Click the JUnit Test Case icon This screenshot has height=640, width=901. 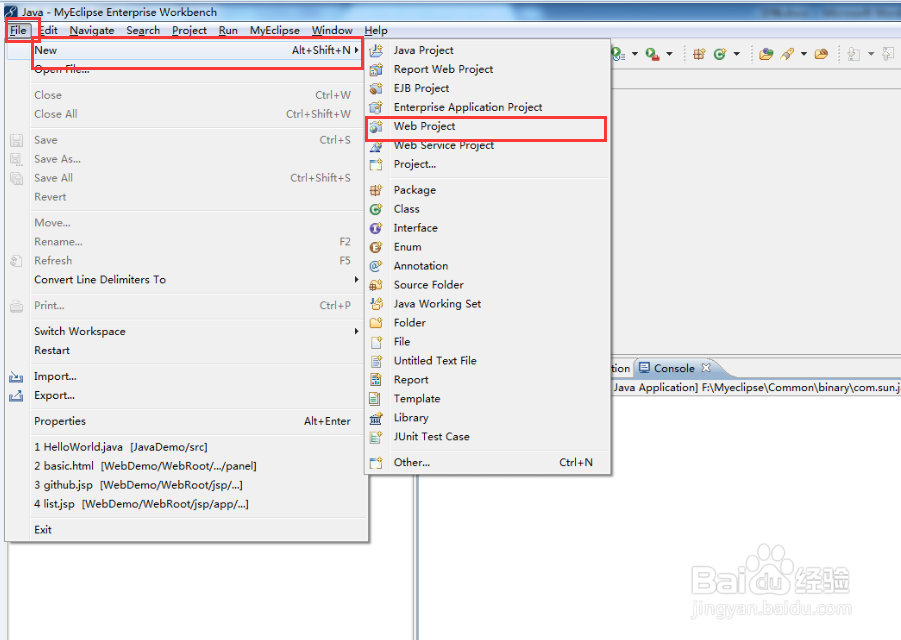tap(376, 437)
